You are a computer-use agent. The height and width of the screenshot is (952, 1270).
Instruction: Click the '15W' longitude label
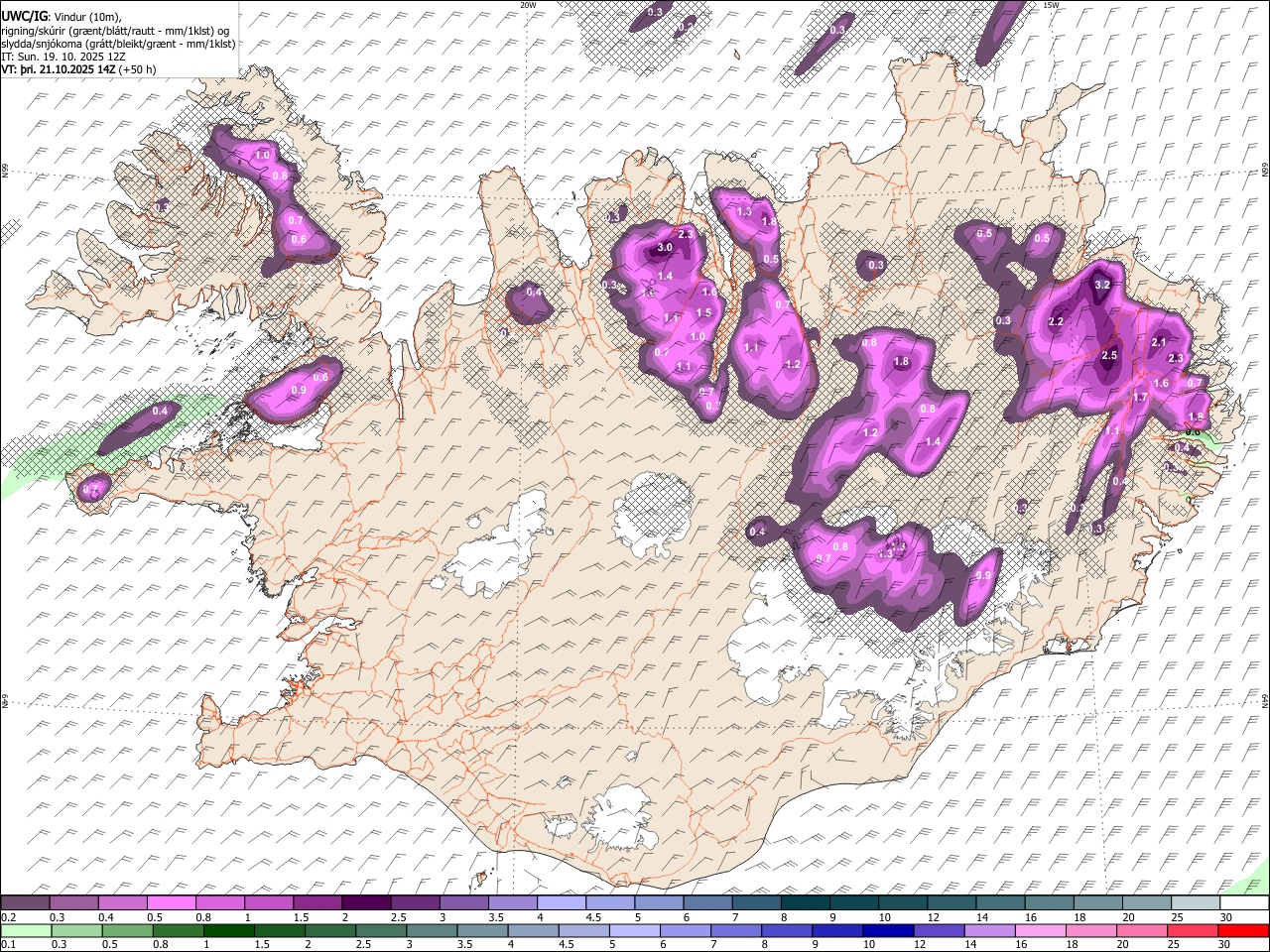coord(1050,5)
